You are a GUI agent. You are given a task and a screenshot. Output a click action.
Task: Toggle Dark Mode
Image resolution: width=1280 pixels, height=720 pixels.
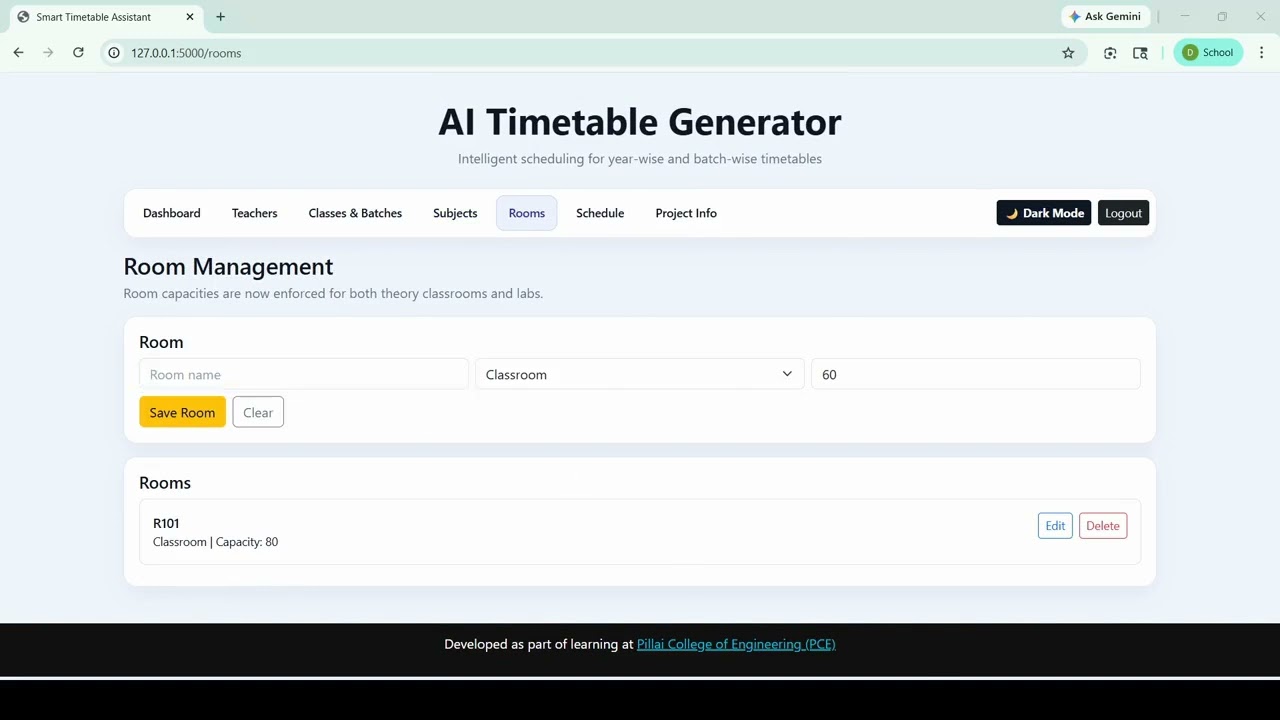pyautogui.click(x=1044, y=213)
